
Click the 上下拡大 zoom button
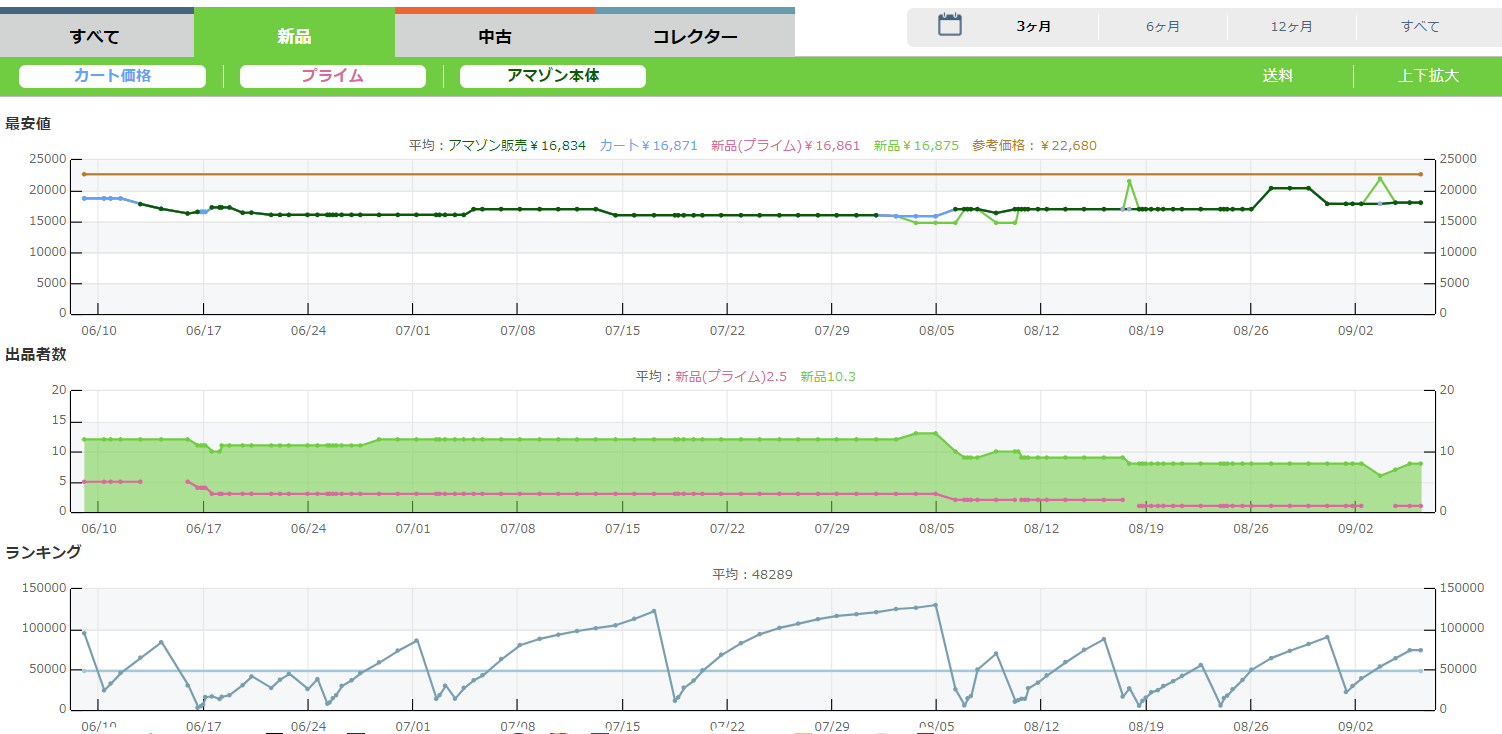coord(1428,76)
